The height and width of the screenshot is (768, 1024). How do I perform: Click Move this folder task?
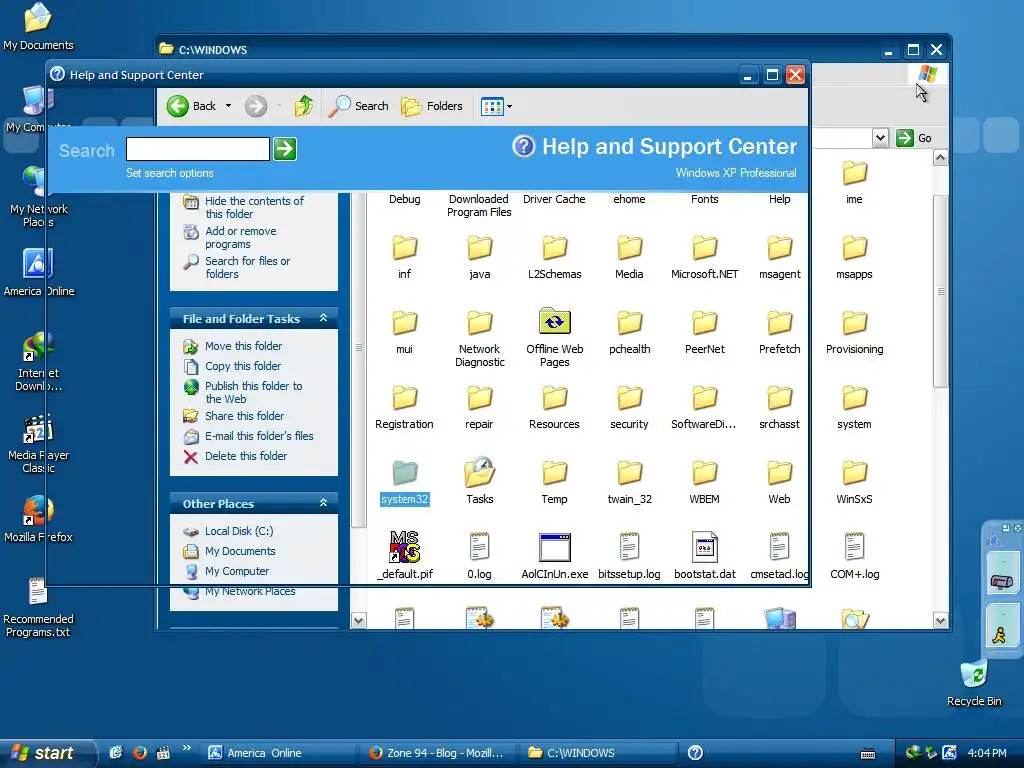coord(243,346)
